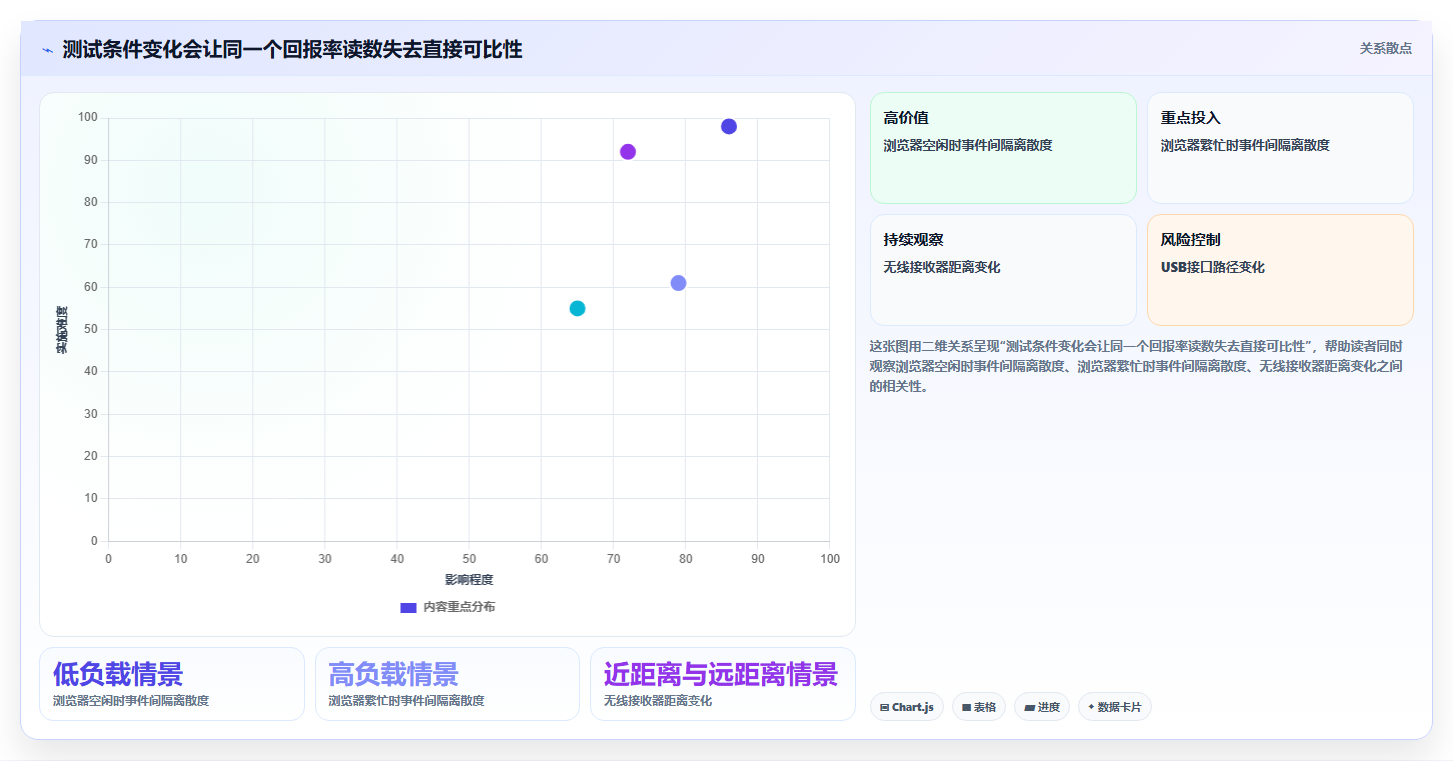Viewport: 1453px width, 761px height.
Task: Toggle the 内容重点分布 legend color box
Action: pos(408,607)
